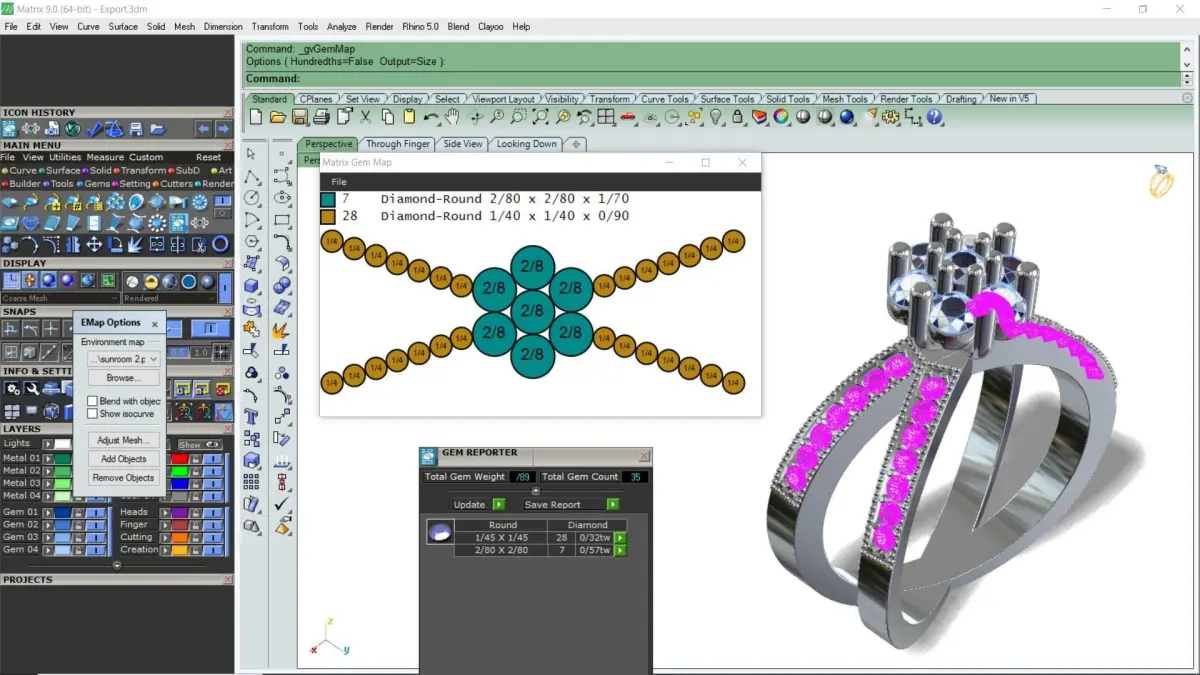Click the move four-arrows icon in Main Menu
This screenshot has width=1200, height=675.
coord(94,245)
